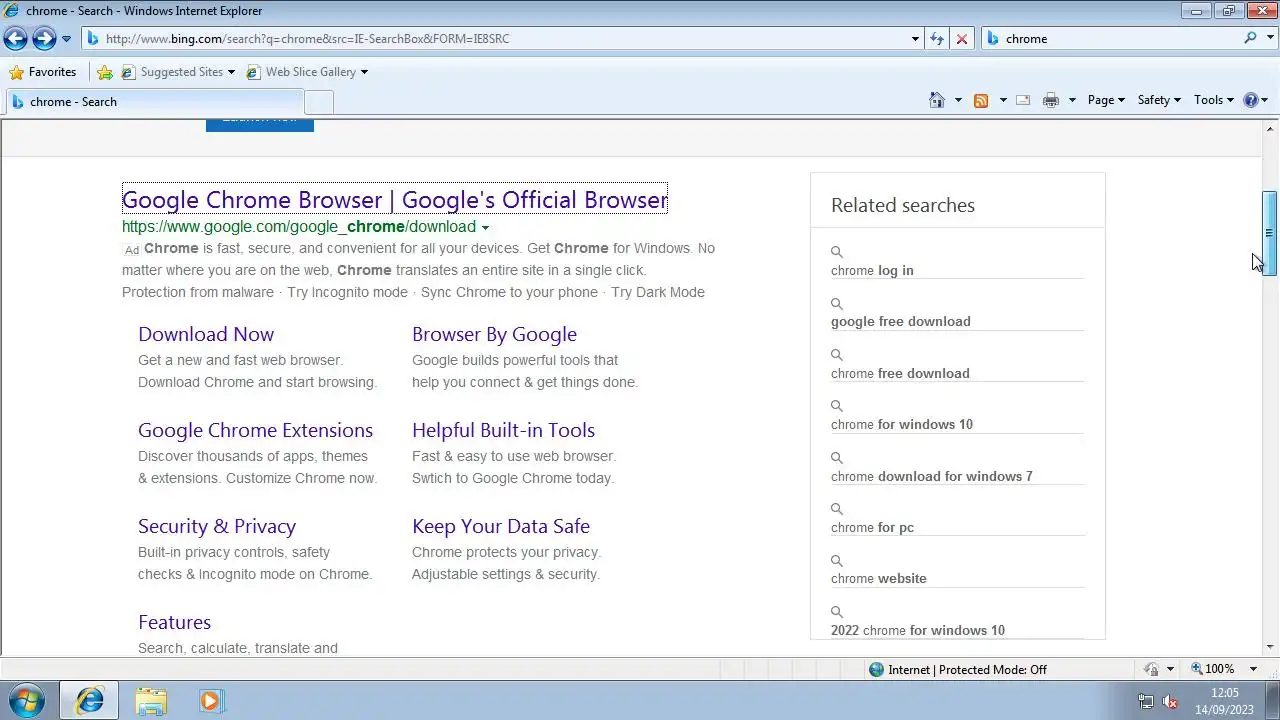
Task: Open the Tools menu
Action: pos(1214,100)
